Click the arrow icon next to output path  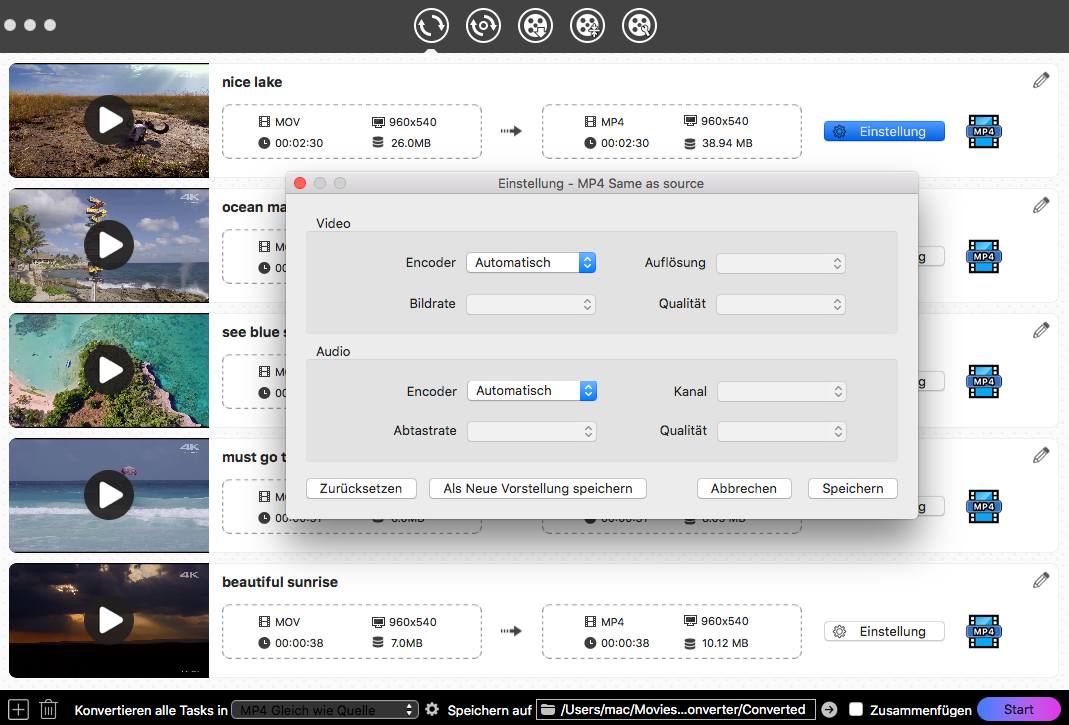829,709
